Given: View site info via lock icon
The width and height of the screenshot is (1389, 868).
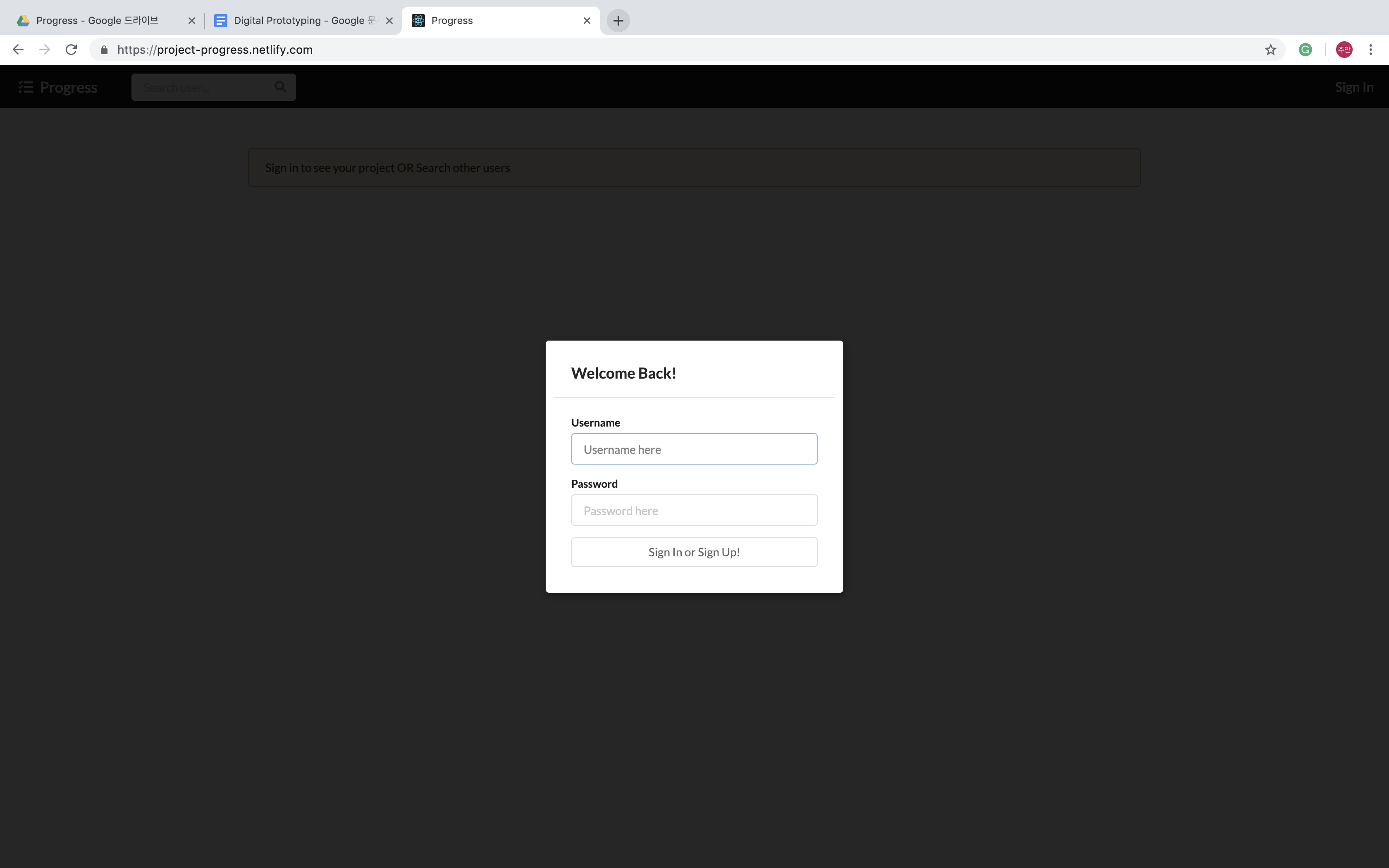Looking at the screenshot, I should 104,50.
